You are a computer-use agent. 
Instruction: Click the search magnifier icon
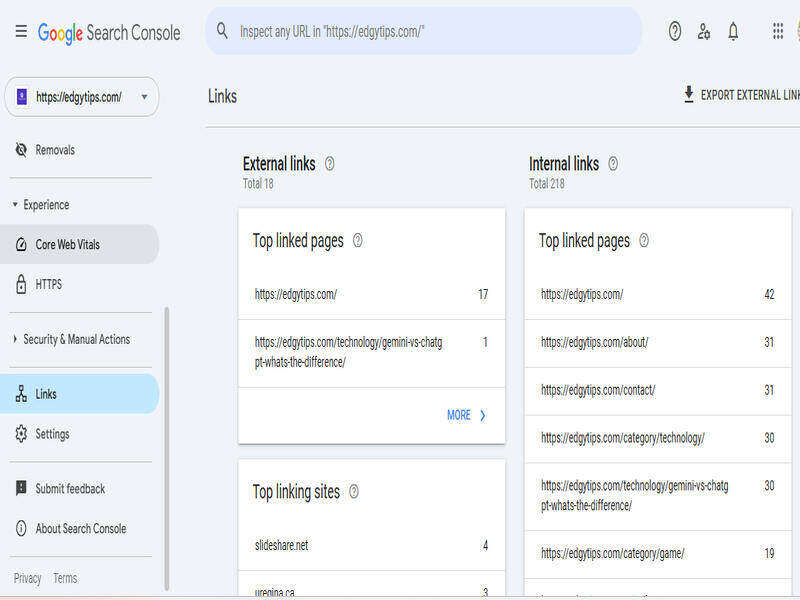coord(222,31)
